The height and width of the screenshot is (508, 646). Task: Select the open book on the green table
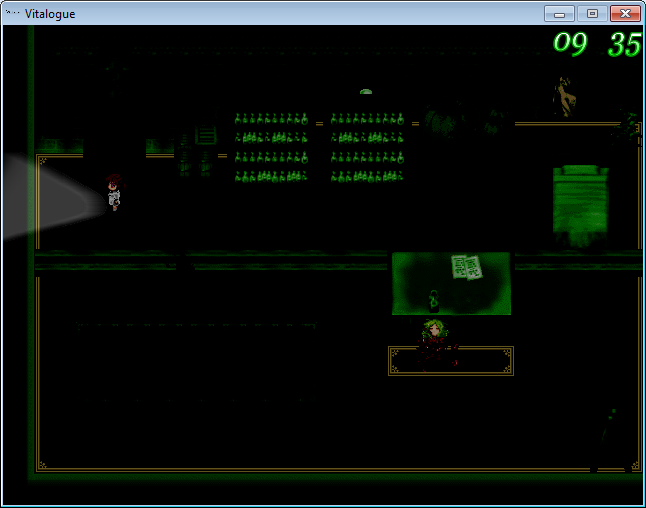466,267
